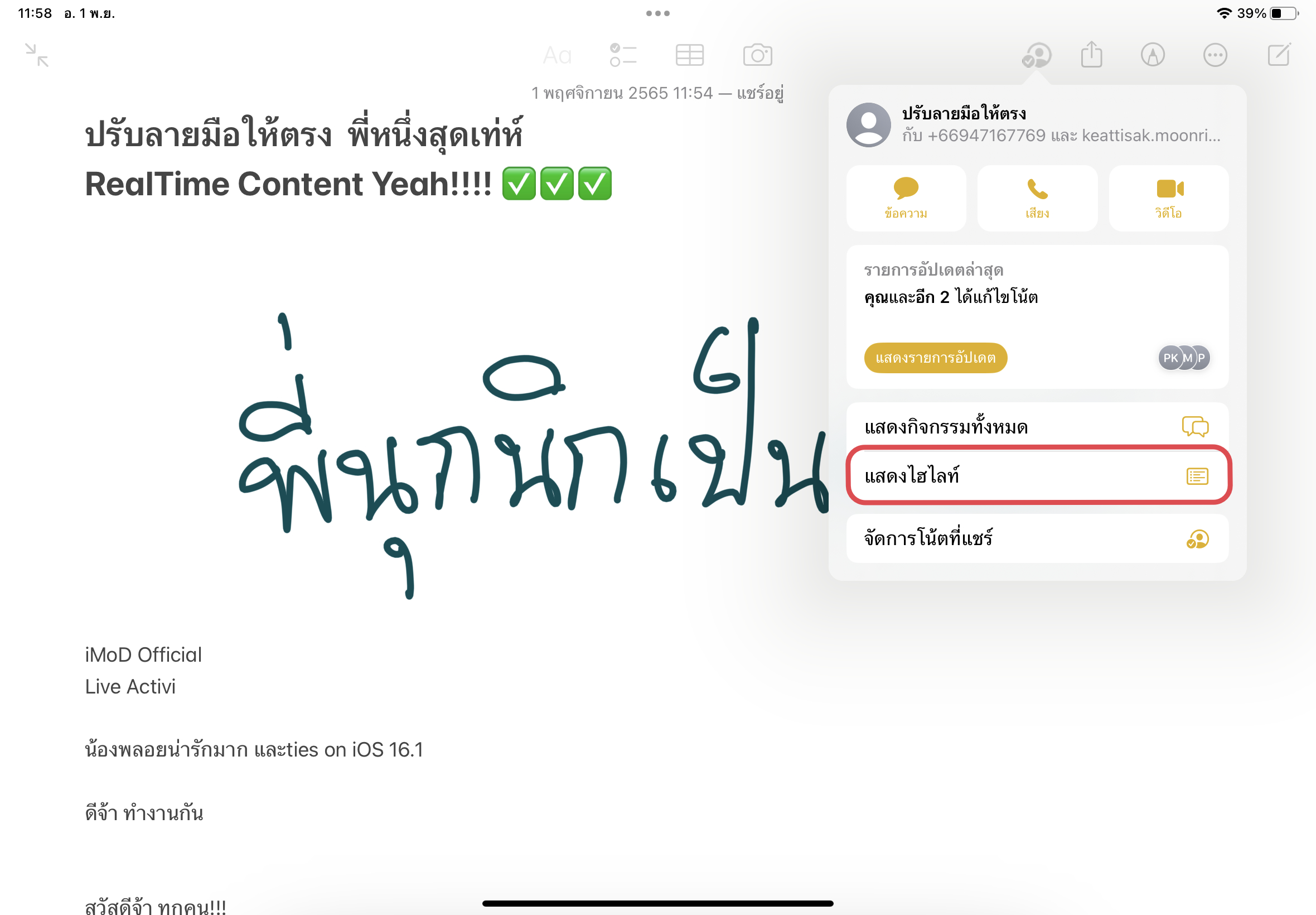Tap the PK M P participant avatars
1316x915 pixels.
point(1184,358)
